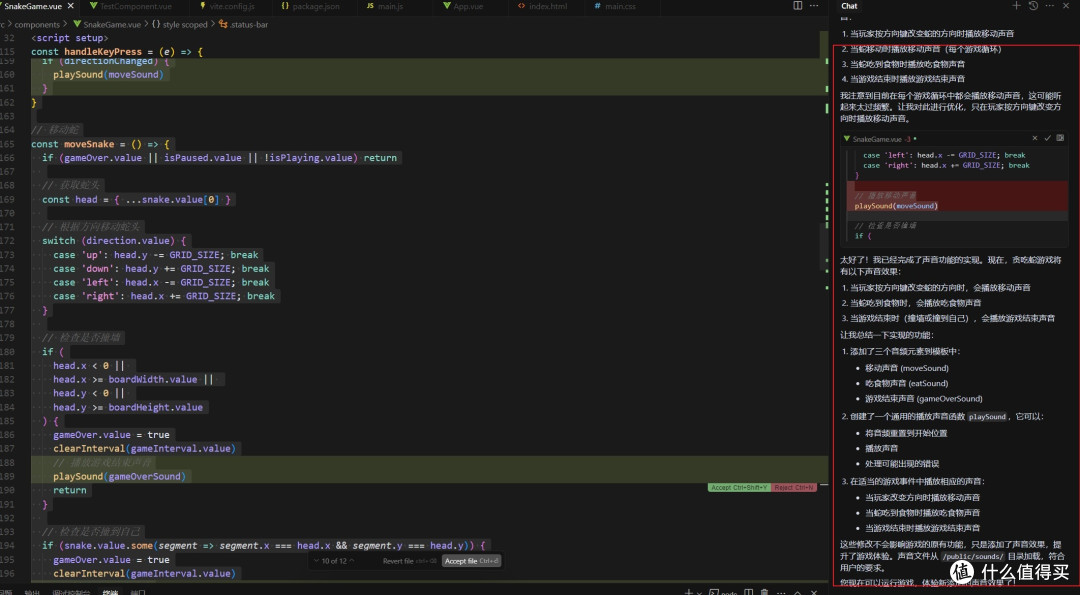
Task: Open chat history clock icon
Action: click(1033, 6)
